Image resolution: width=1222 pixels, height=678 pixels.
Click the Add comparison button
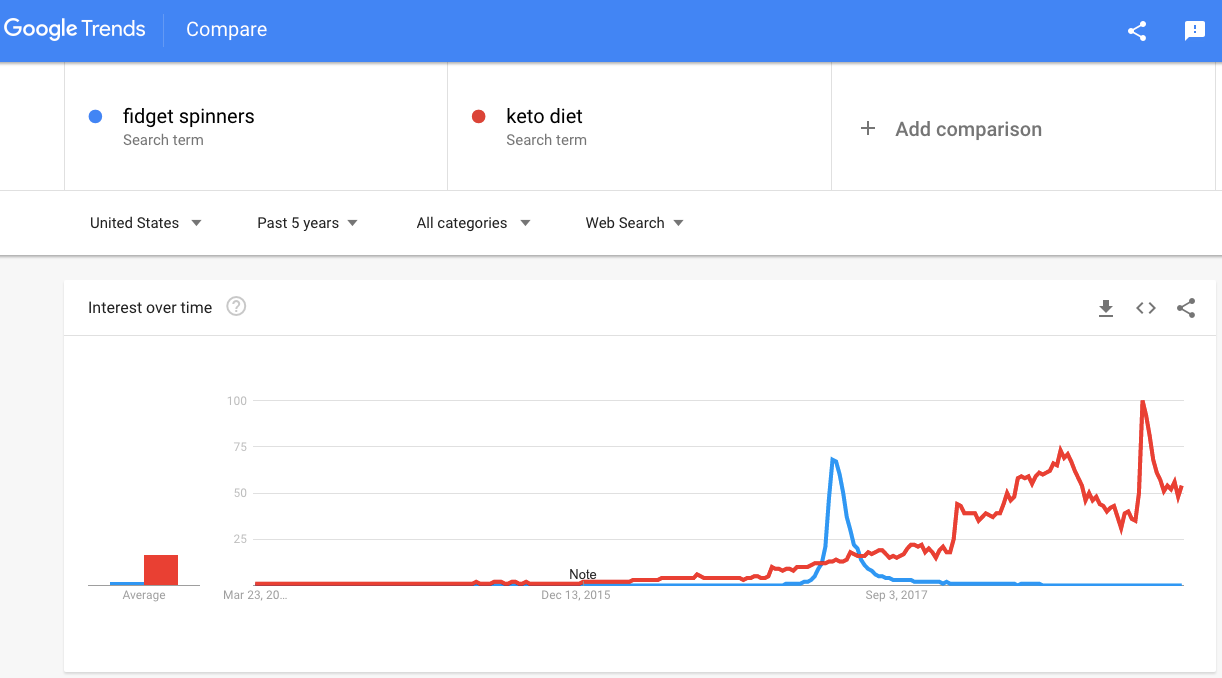(950, 129)
